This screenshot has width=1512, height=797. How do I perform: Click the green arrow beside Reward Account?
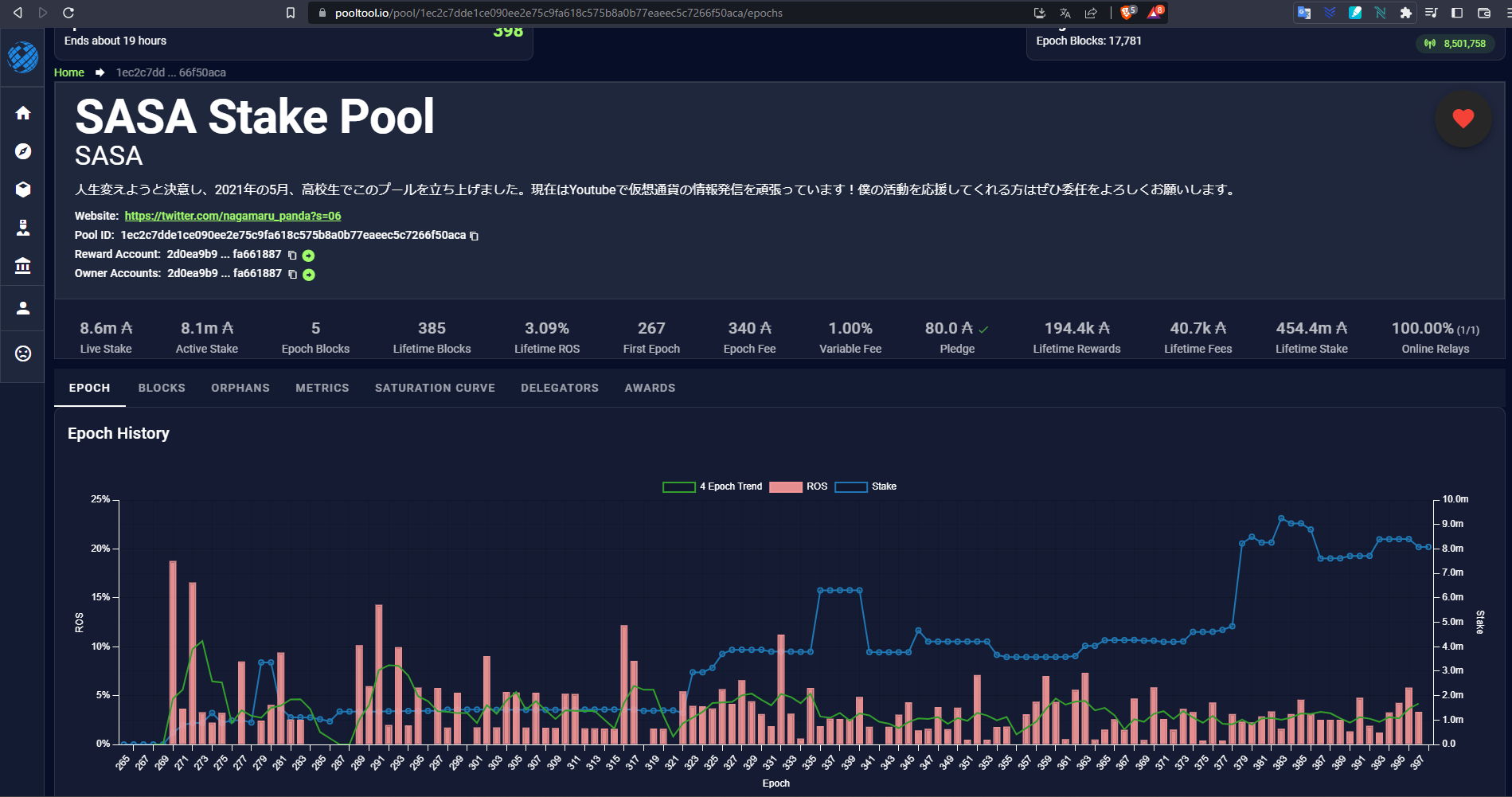click(x=308, y=256)
